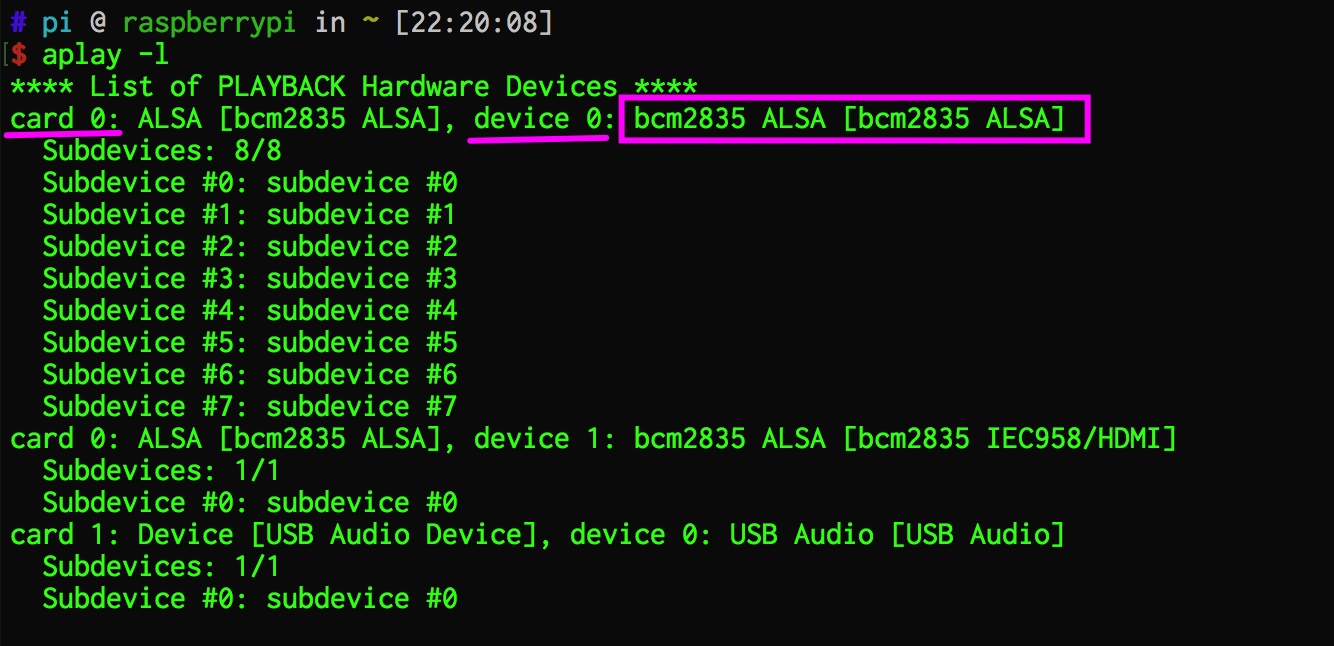This screenshot has height=646, width=1334.
Task: Click the underlined 'device 0:' label
Action: point(538,119)
